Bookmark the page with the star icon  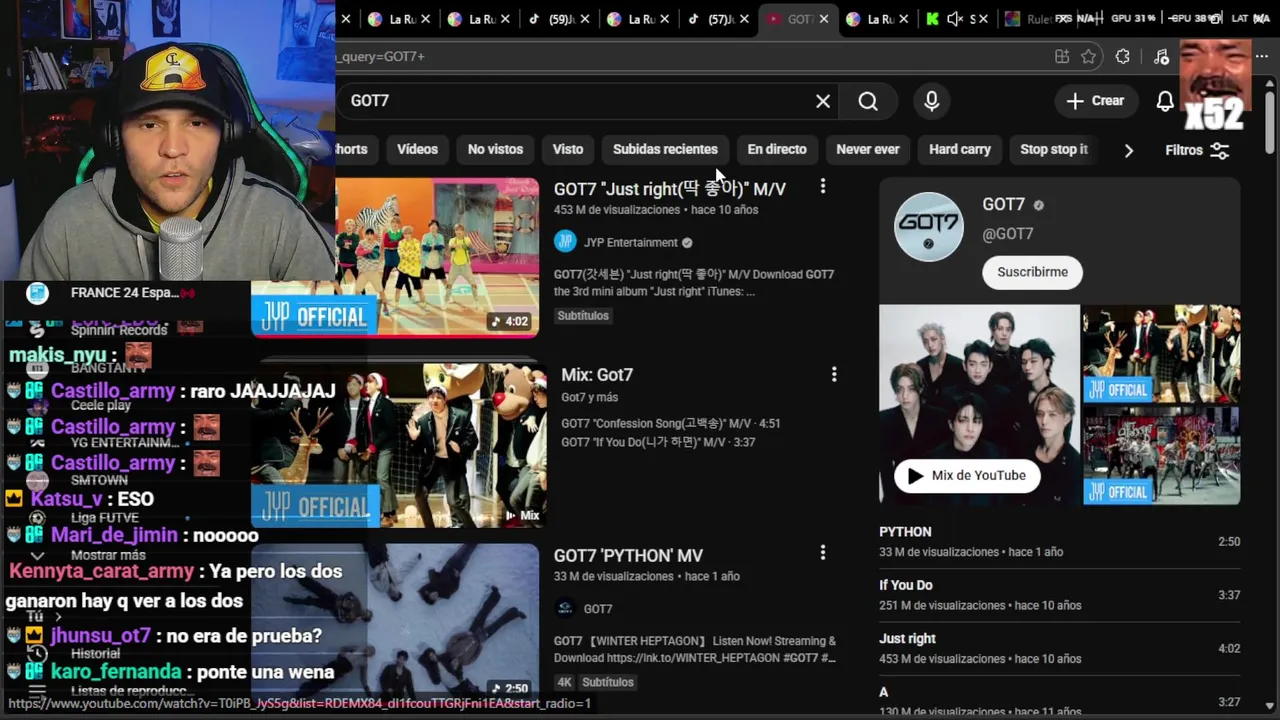[x=1089, y=57]
